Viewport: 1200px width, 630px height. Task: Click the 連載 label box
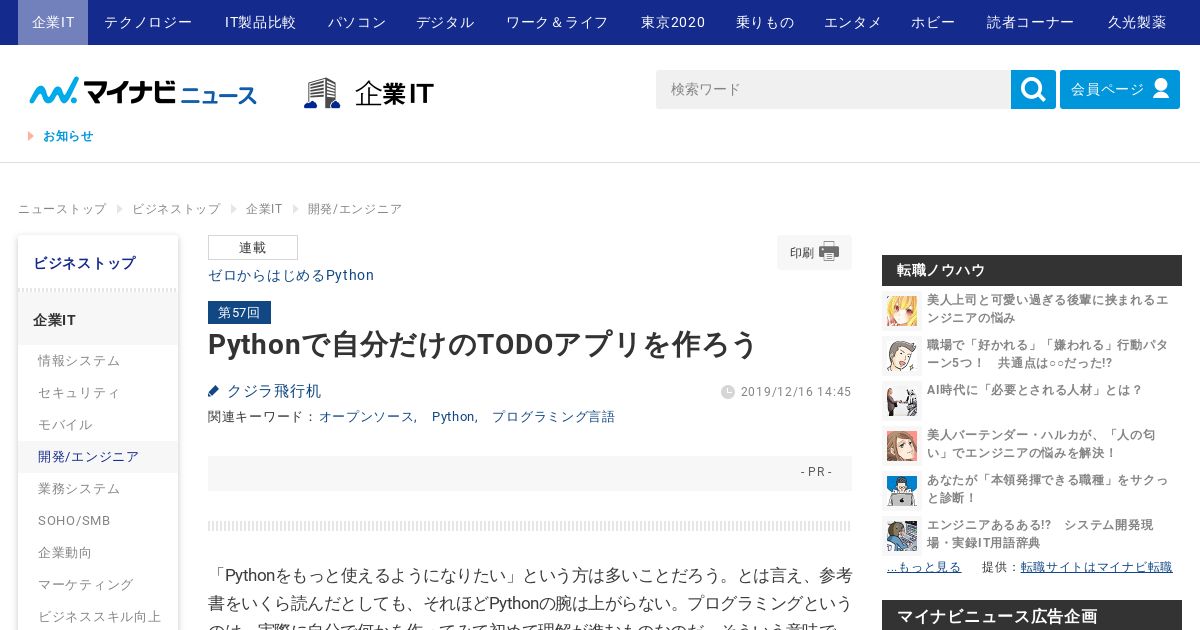[253, 247]
